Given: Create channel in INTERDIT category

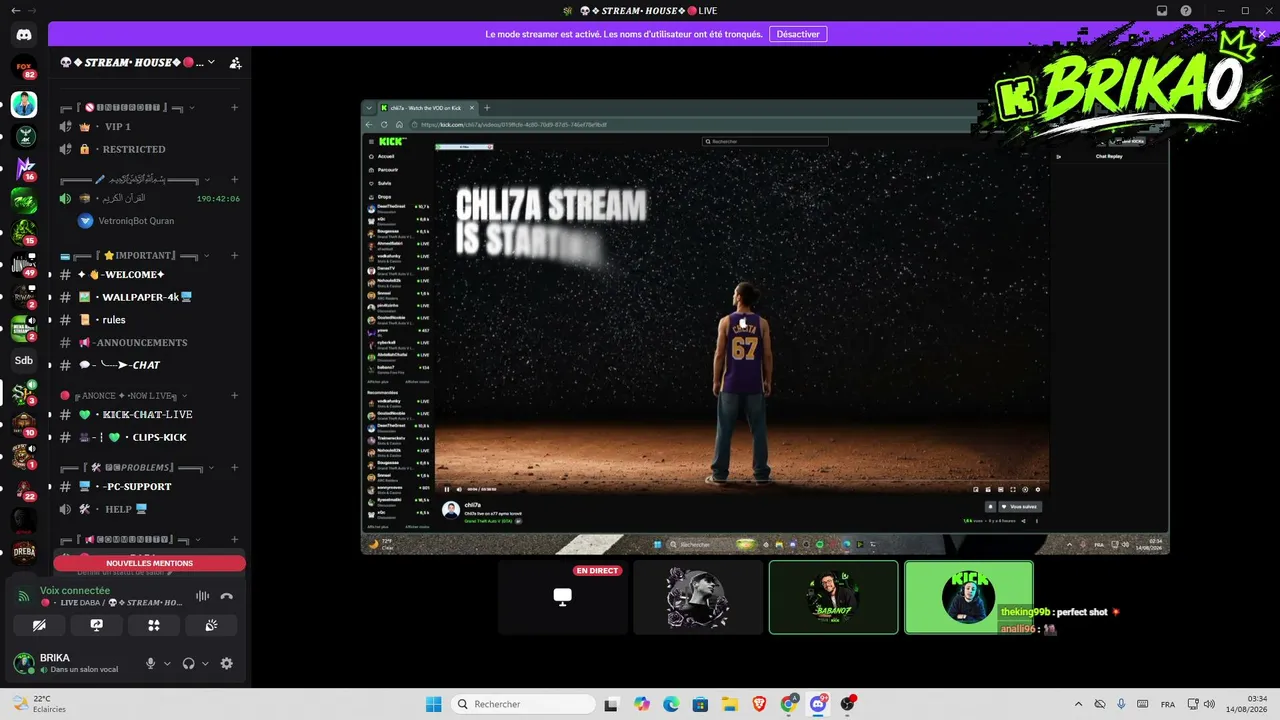Looking at the screenshot, I should [x=235, y=107].
